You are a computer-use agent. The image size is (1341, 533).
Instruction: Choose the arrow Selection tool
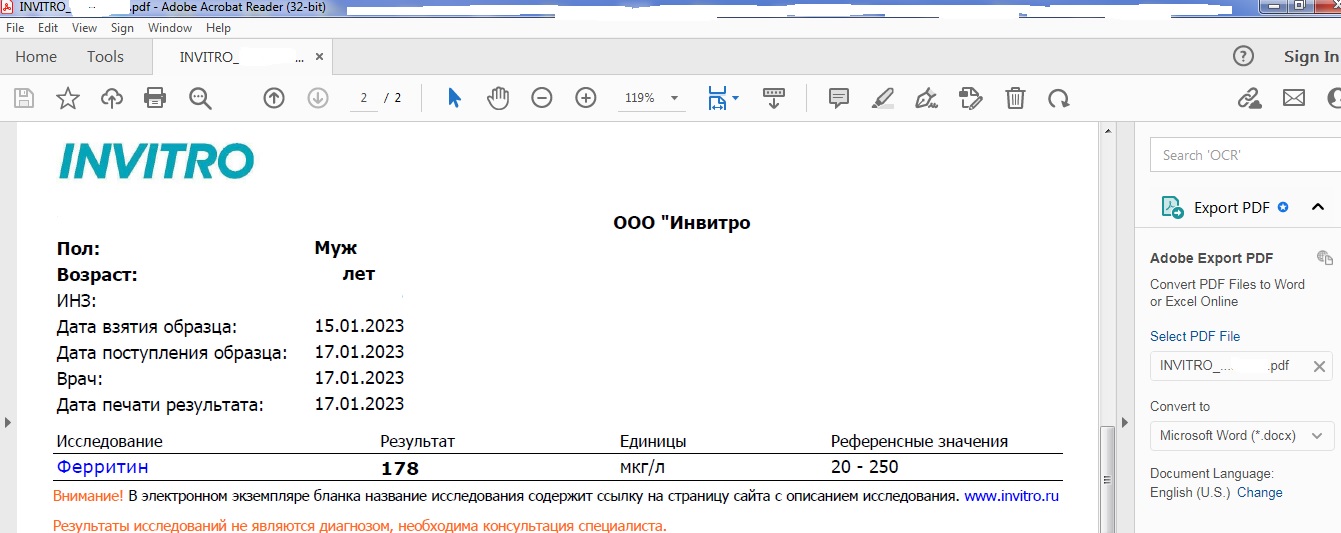[454, 98]
